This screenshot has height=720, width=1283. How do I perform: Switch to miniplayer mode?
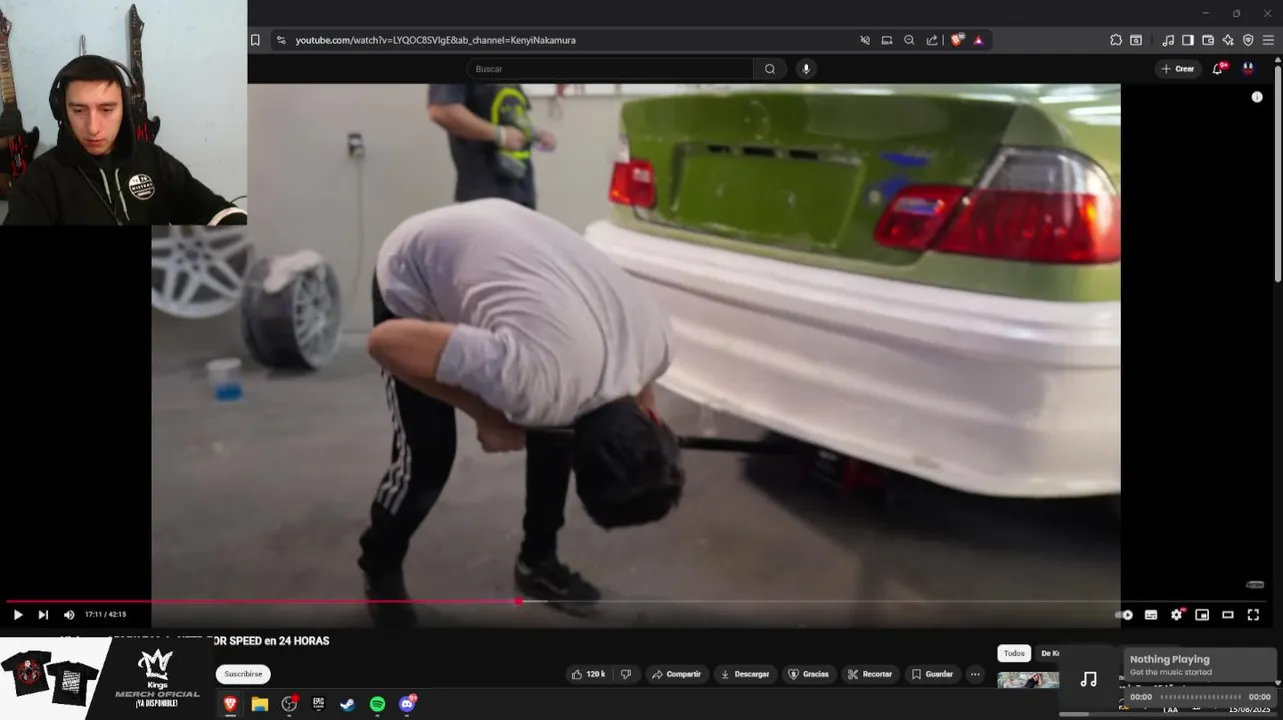pyautogui.click(x=1202, y=615)
